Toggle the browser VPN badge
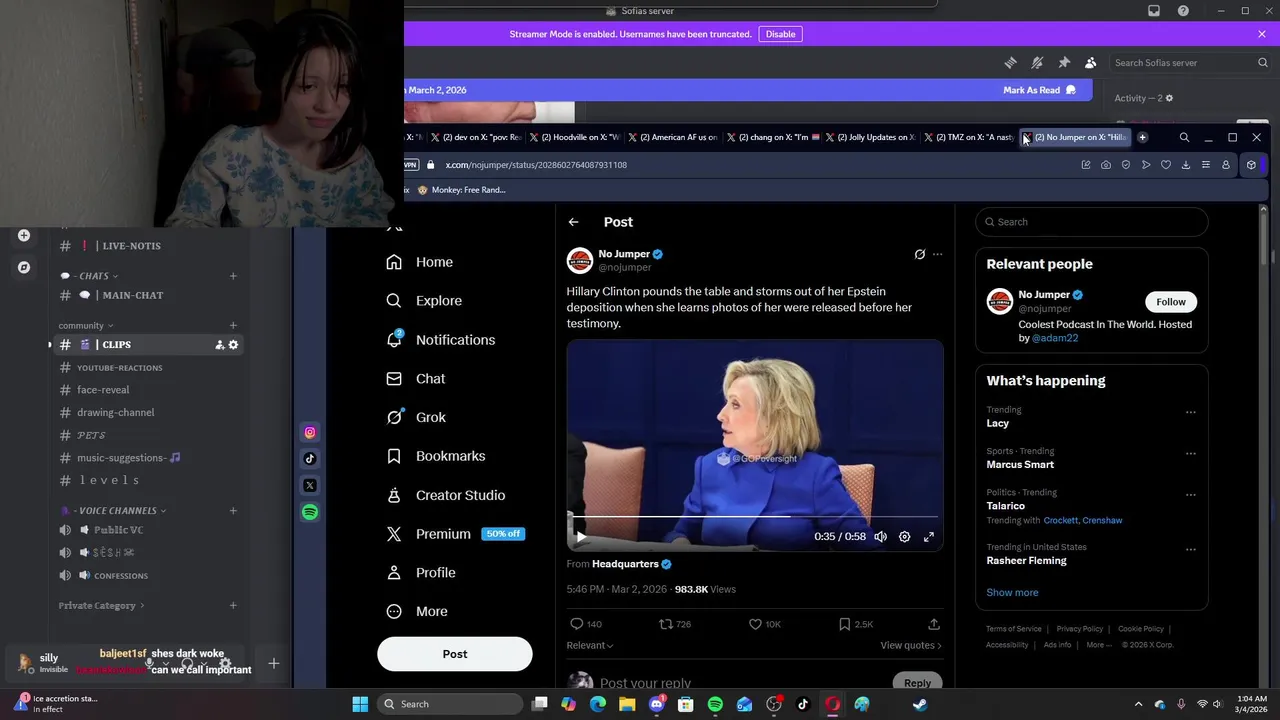 [411, 165]
